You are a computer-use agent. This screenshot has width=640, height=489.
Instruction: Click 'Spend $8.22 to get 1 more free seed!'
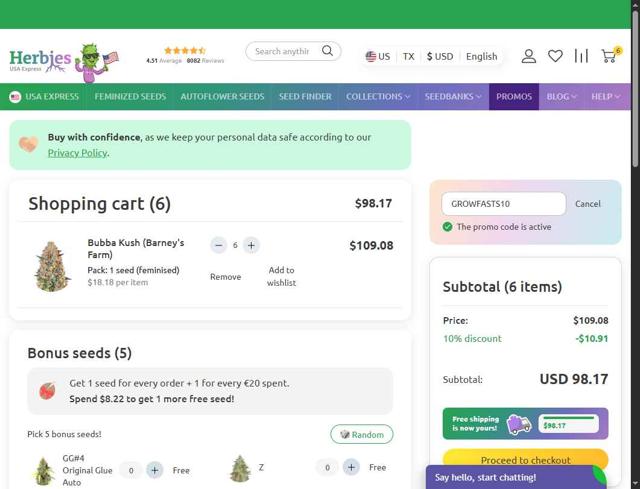[x=151, y=399]
